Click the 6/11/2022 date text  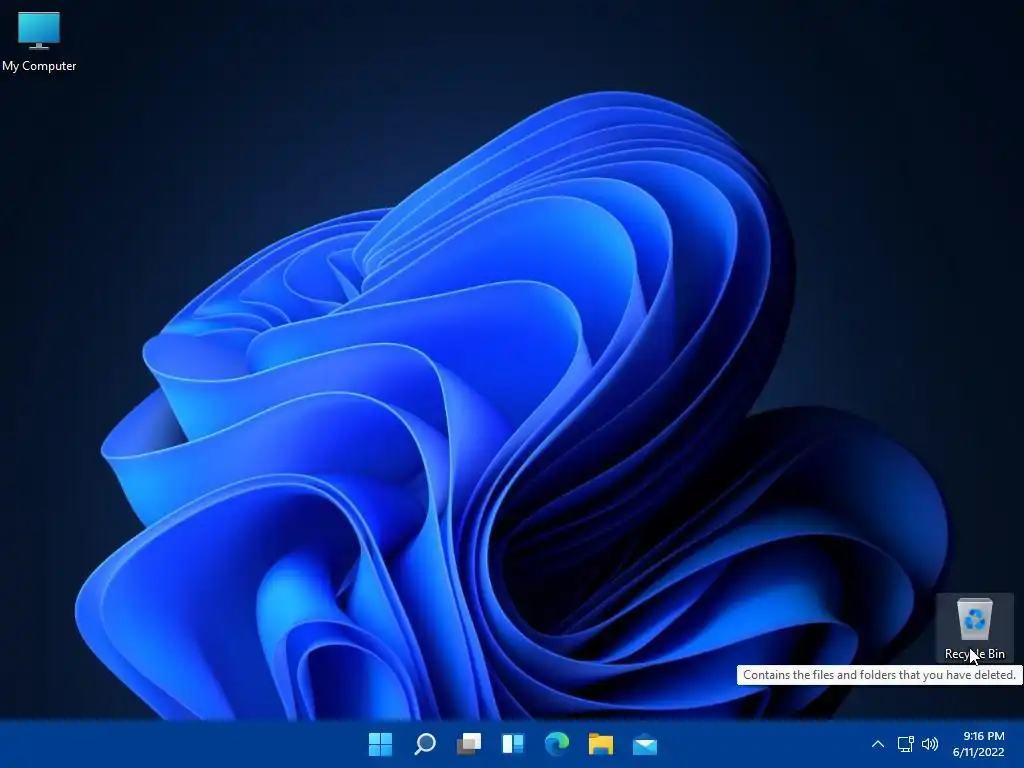click(x=978, y=752)
